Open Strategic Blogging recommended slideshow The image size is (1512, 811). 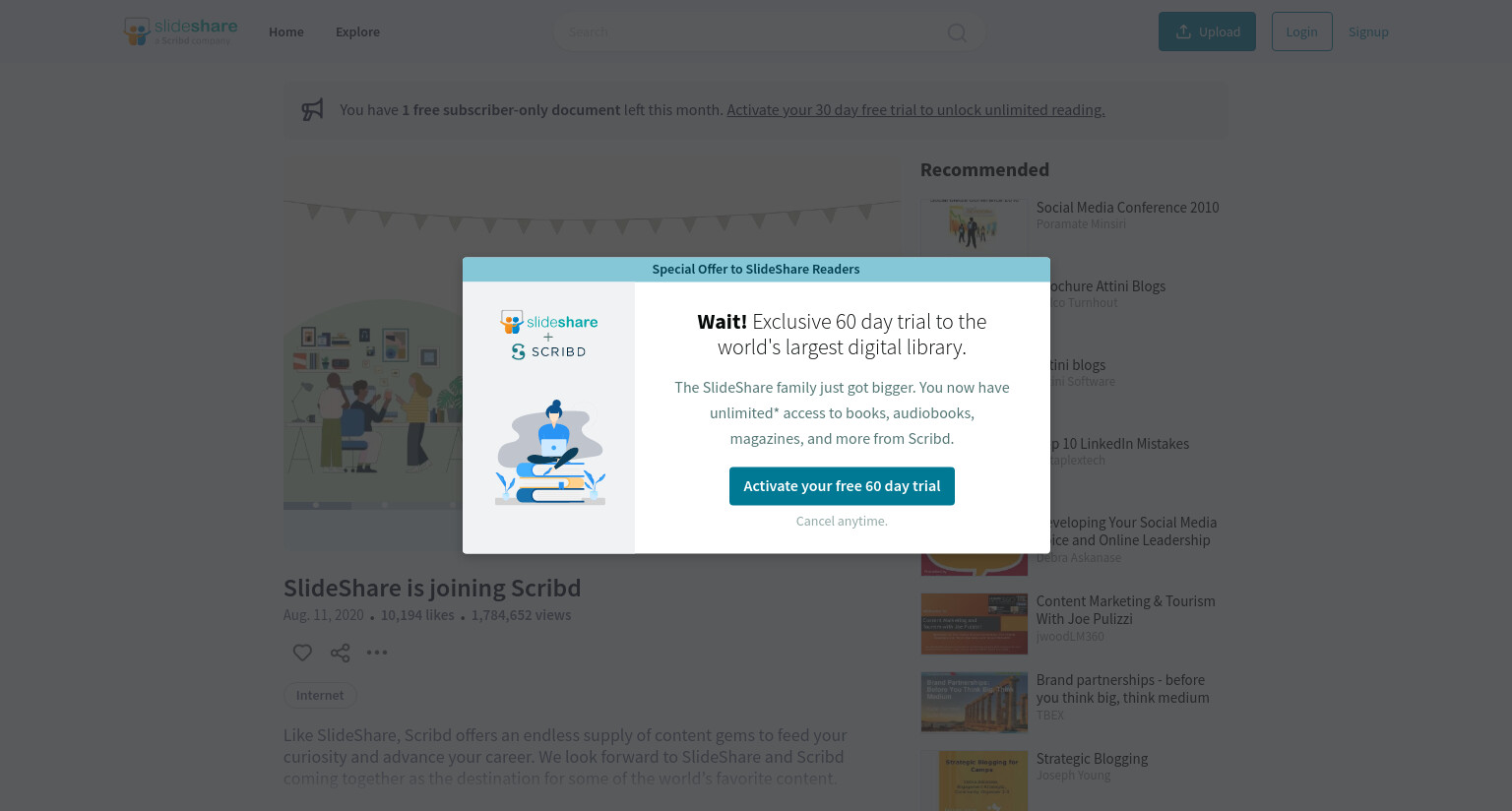tap(1092, 759)
